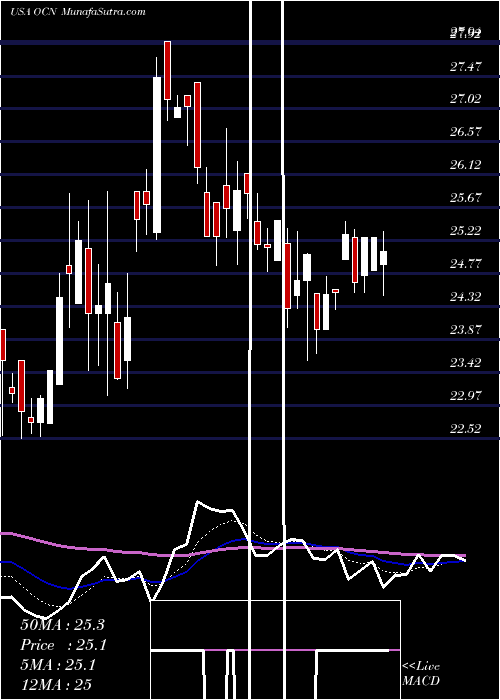Click the 27.47 price axis label
The height and width of the screenshot is (700, 500).
tap(466, 67)
